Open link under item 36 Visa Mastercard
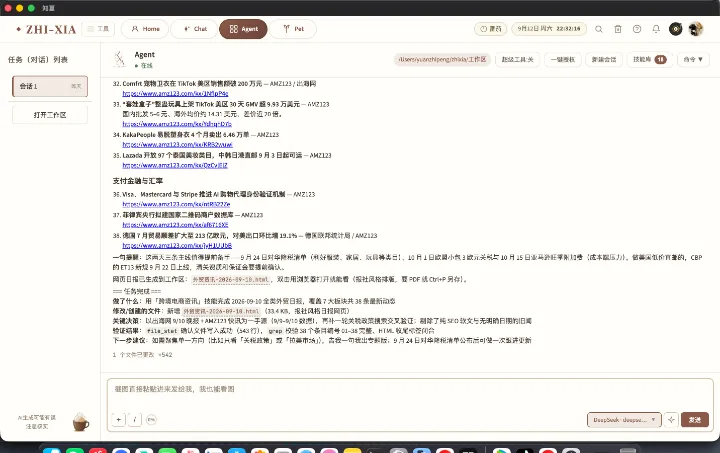The width and height of the screenshot is (720, 453). [x=176, y=204]
